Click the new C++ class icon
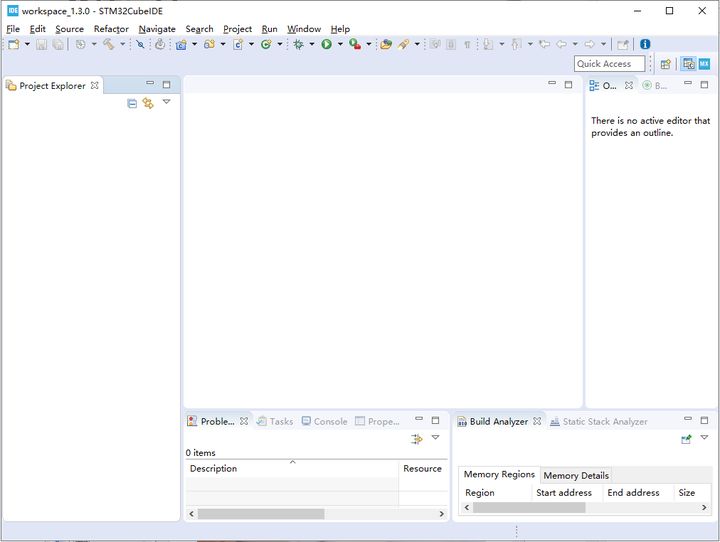Screen dimensions: 720x542 [266, 45]
